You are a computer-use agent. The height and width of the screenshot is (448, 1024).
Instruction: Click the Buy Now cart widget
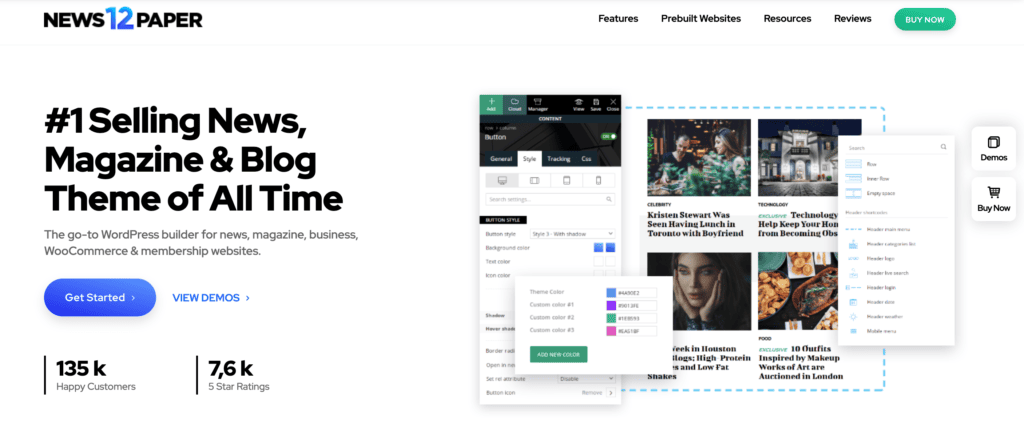click(x=993, y=199)
